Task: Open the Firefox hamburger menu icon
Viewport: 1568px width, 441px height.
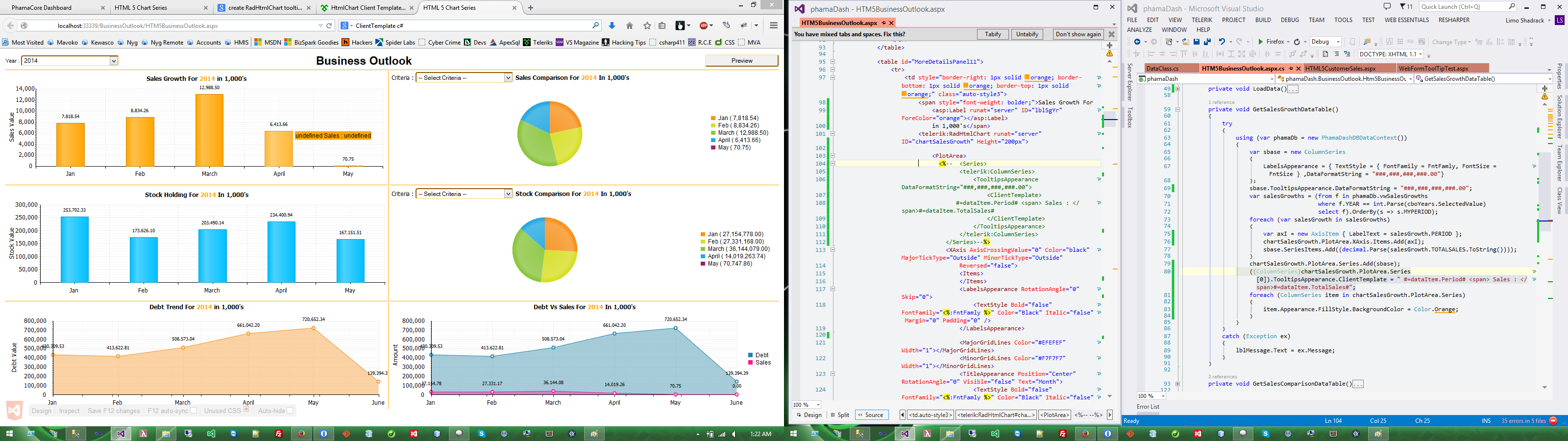Action: [x=774, y=25]
